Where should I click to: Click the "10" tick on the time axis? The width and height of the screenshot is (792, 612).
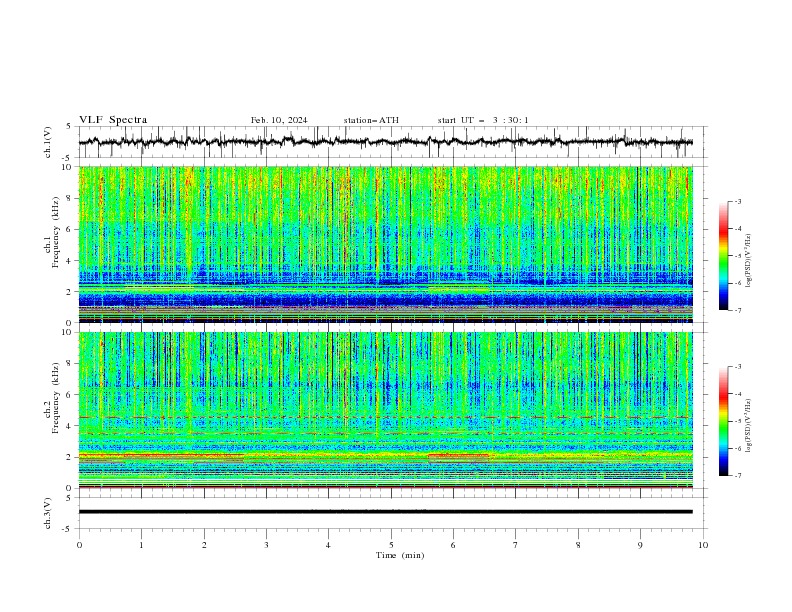(x=703, y=545)
